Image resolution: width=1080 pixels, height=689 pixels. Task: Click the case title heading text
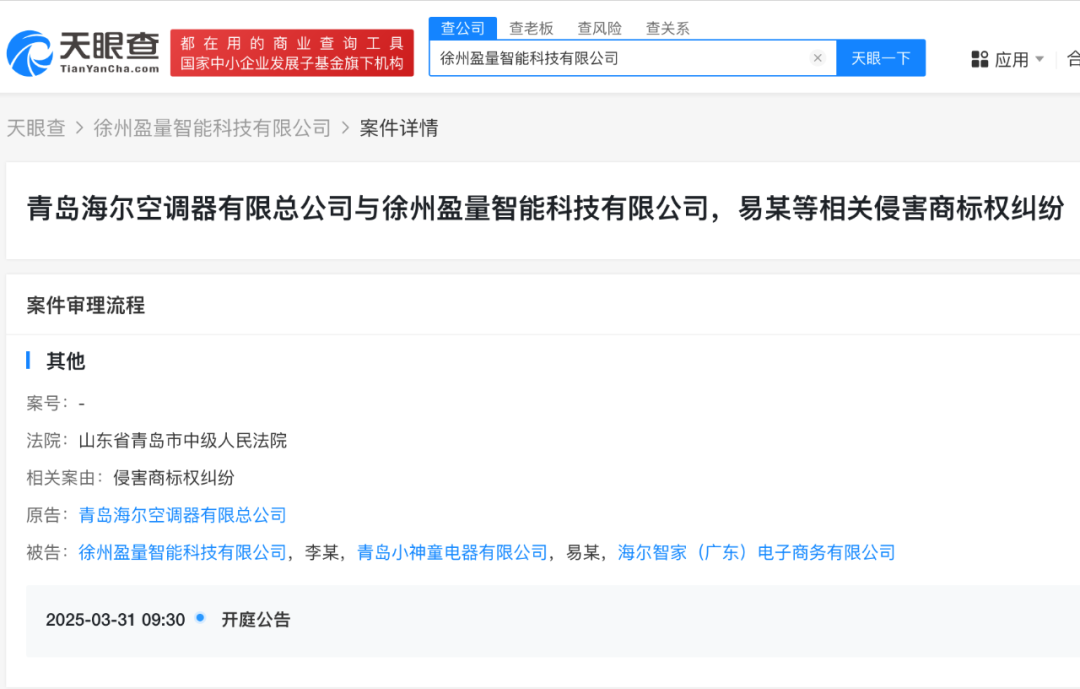pyautogui.click(x=546, y=208)
